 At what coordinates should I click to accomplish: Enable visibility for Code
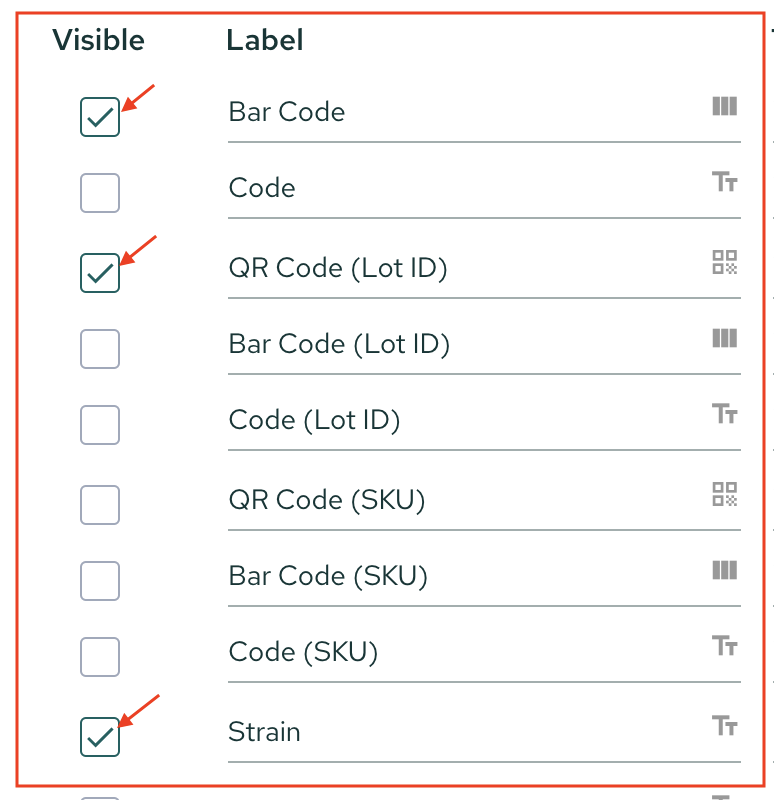coord(99,193)
